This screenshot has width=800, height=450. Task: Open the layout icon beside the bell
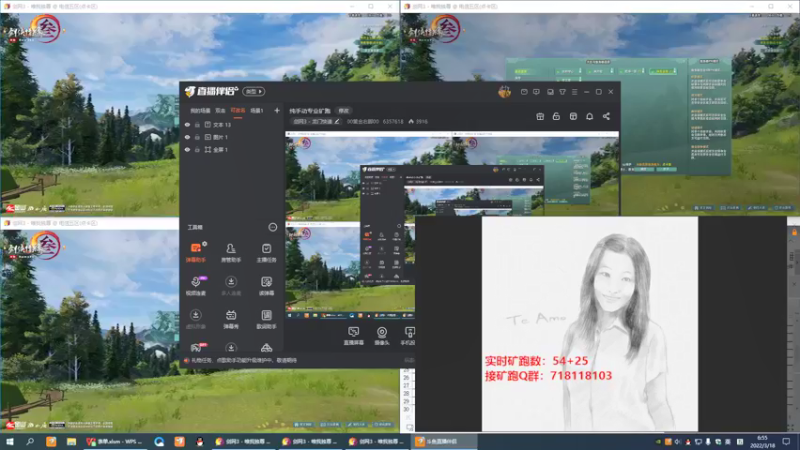573,116
